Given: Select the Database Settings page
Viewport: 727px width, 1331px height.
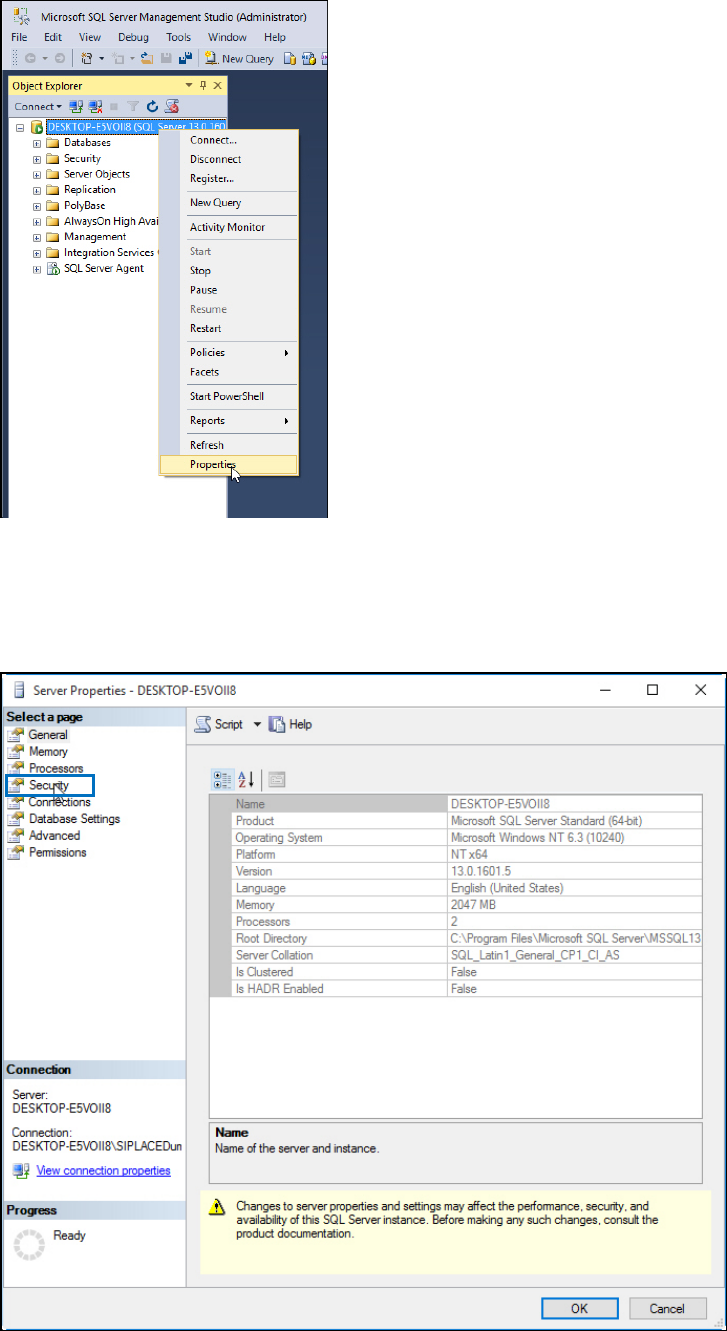Looking at the screenshot, I should (x=74, y=819).
